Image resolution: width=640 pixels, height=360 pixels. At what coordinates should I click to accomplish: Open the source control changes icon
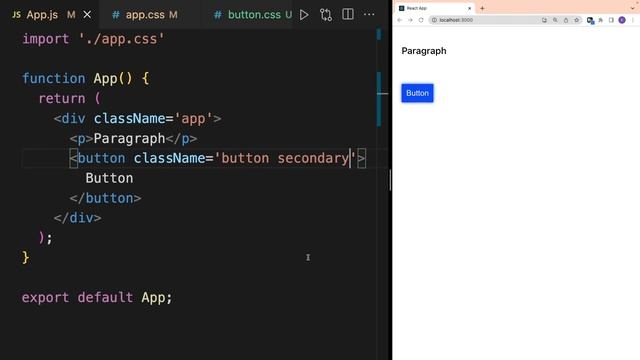(x=326, y=15)
